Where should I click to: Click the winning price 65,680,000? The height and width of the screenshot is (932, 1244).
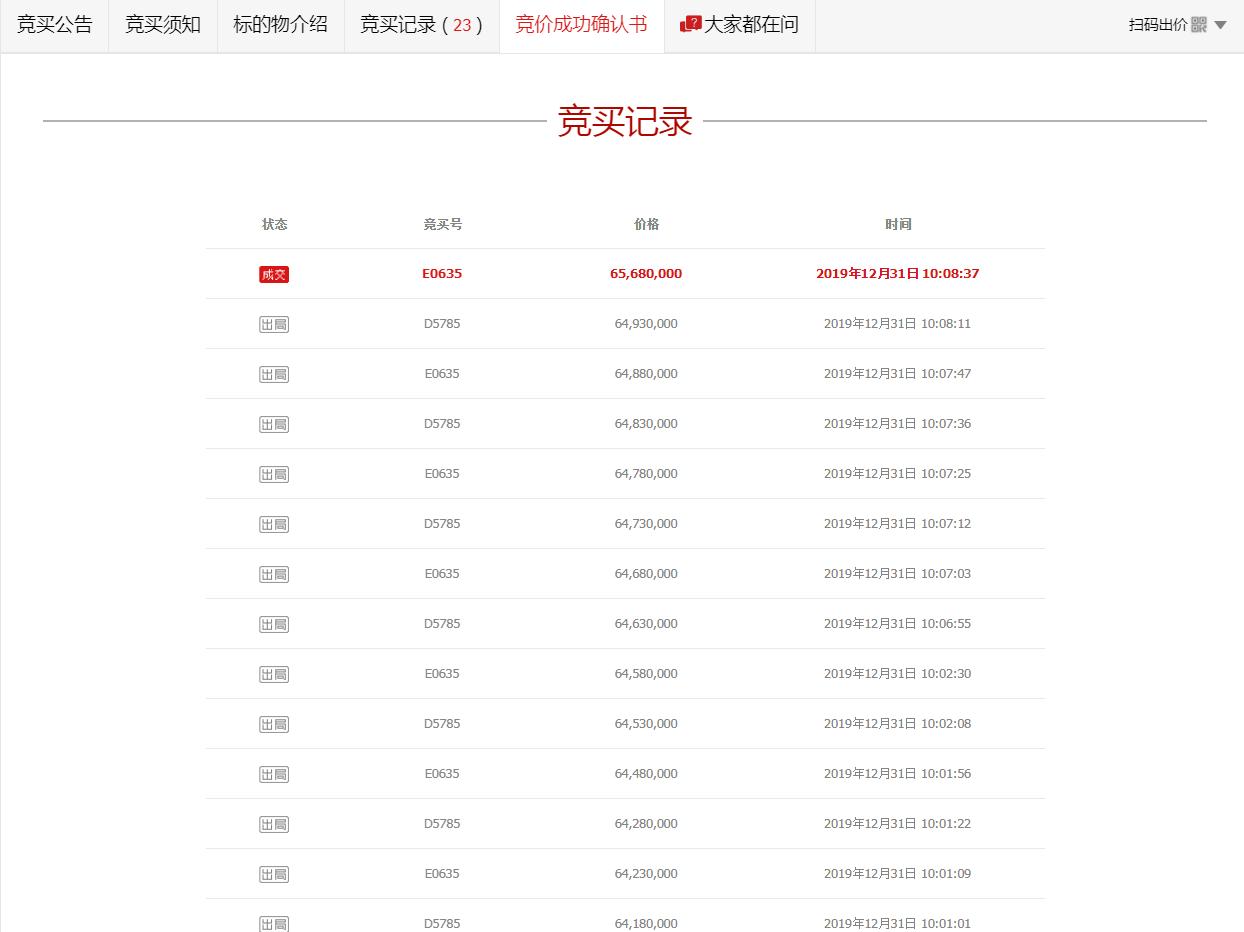(646, 273)
